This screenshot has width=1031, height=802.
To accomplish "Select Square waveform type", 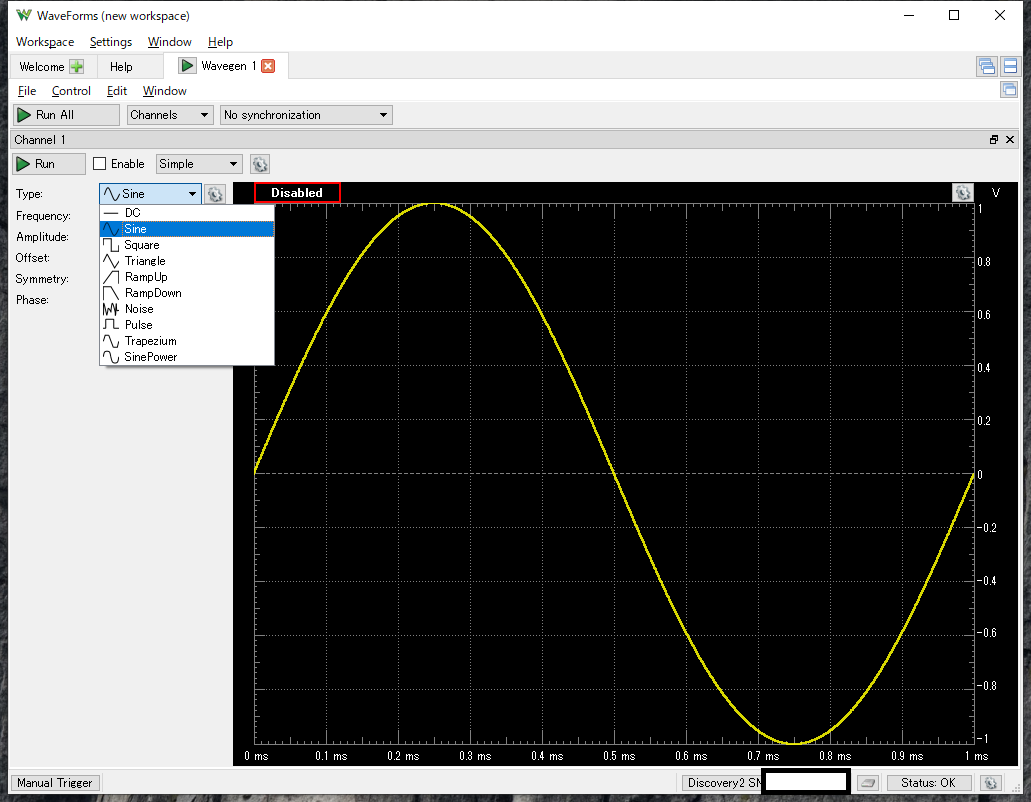I will 187,245.
